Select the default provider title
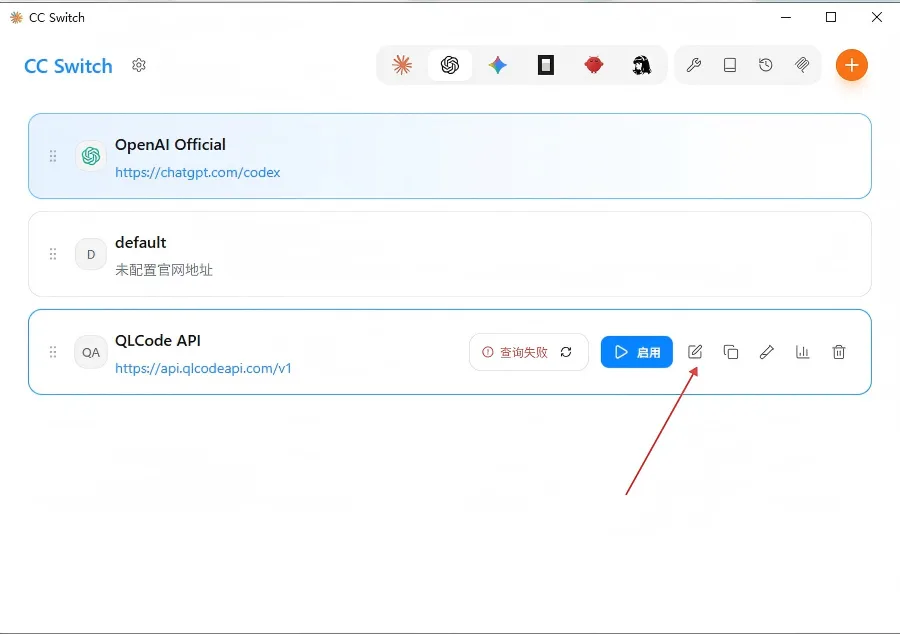 141,243
